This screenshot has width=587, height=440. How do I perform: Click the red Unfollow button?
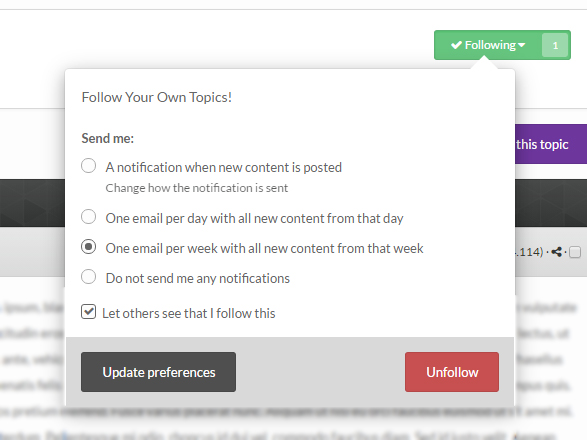tap(452, 372)
